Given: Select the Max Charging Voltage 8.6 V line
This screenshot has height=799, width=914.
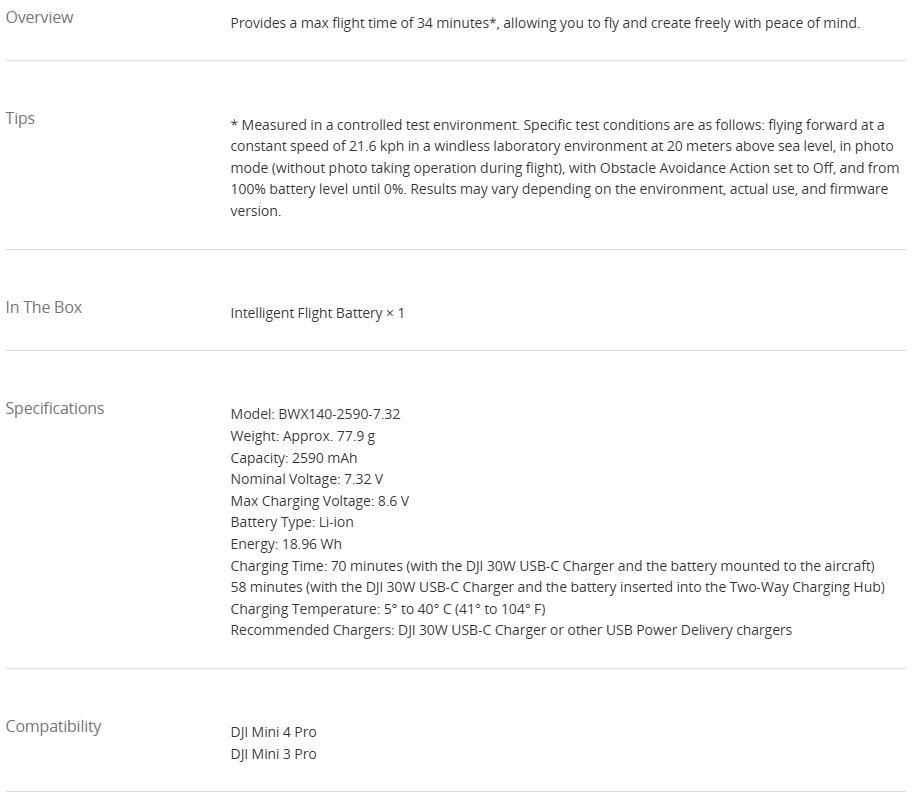Looking at the screenshot, I should (319, 501).
